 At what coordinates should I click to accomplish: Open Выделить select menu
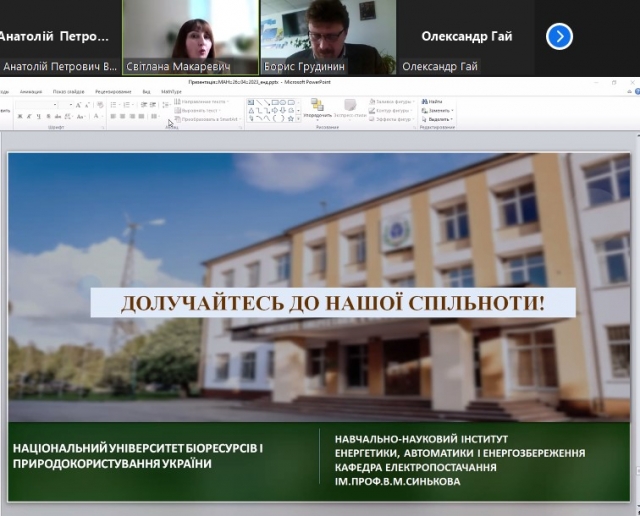pos(437,119)
